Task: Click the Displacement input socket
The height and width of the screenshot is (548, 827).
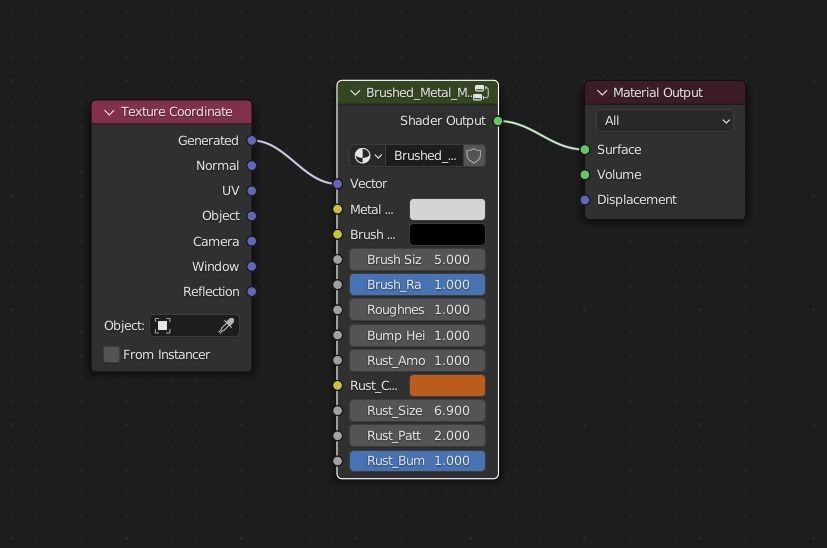Action: coord(585,200)
